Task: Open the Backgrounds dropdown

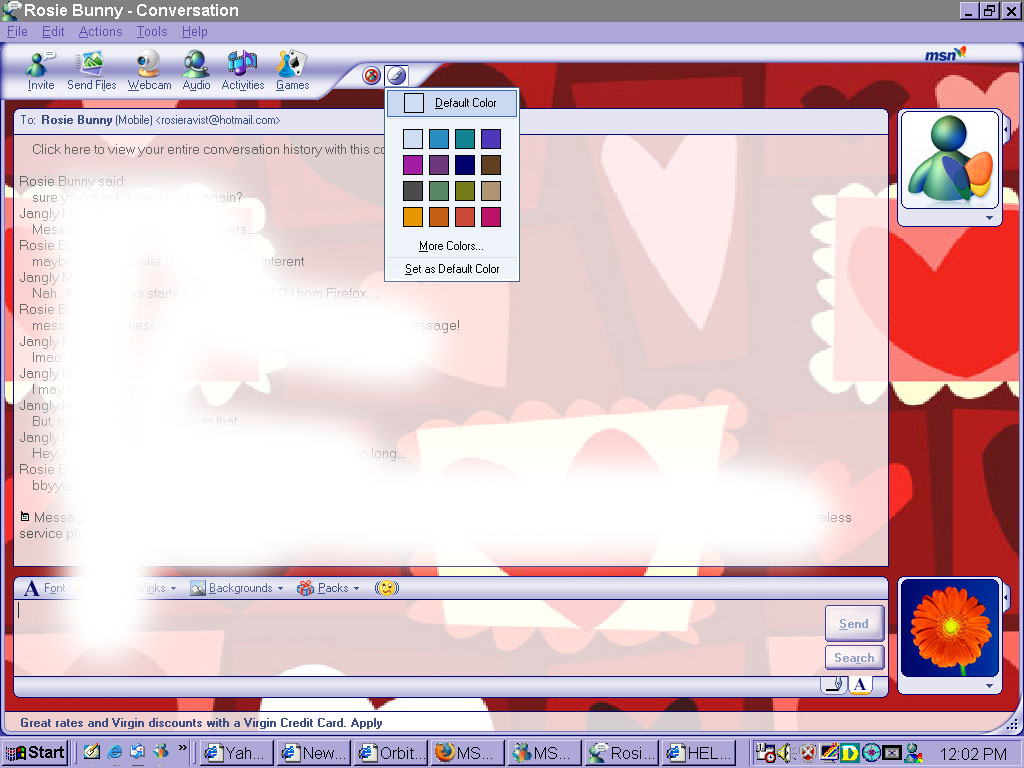Action: (237, 588)
